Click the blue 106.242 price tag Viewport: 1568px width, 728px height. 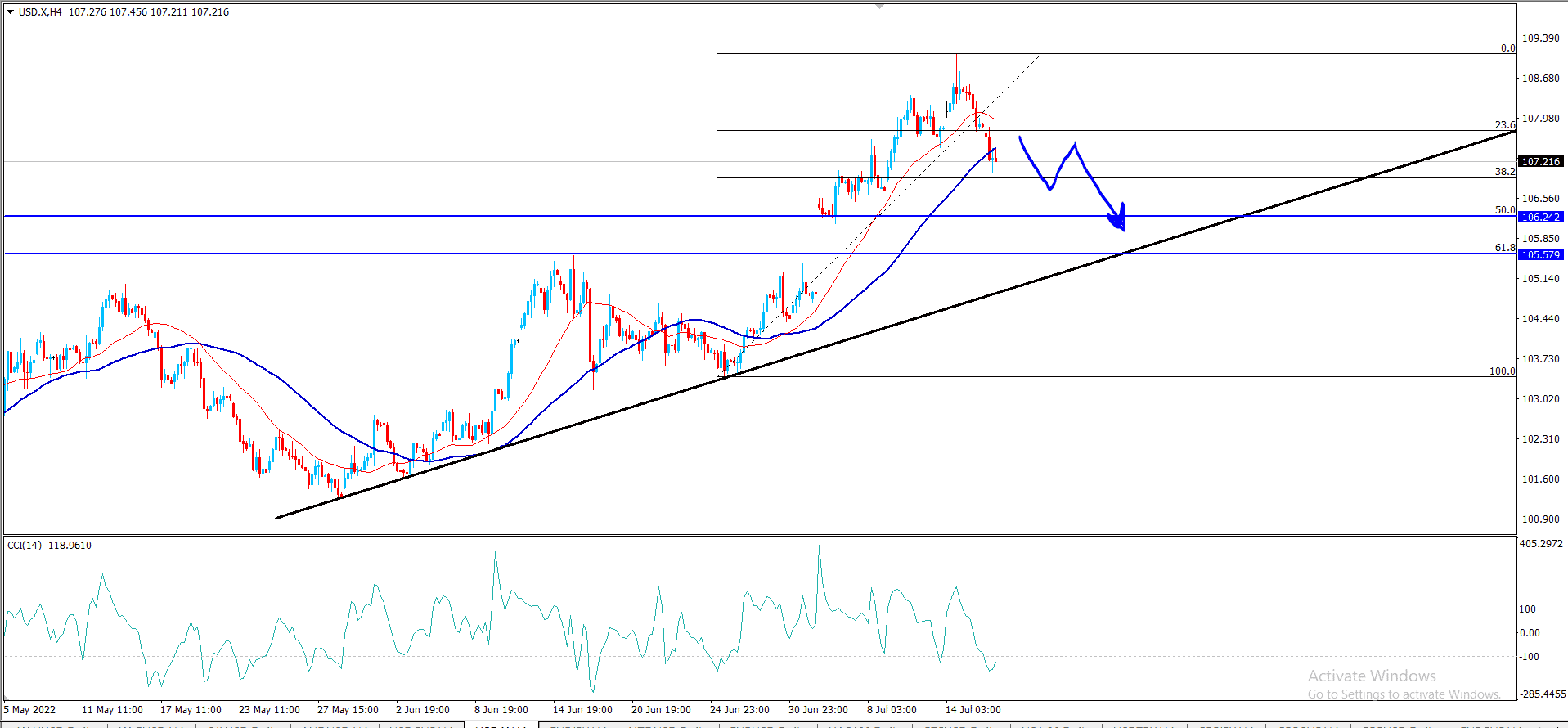pyautogui.click(x=1540, y=218)
